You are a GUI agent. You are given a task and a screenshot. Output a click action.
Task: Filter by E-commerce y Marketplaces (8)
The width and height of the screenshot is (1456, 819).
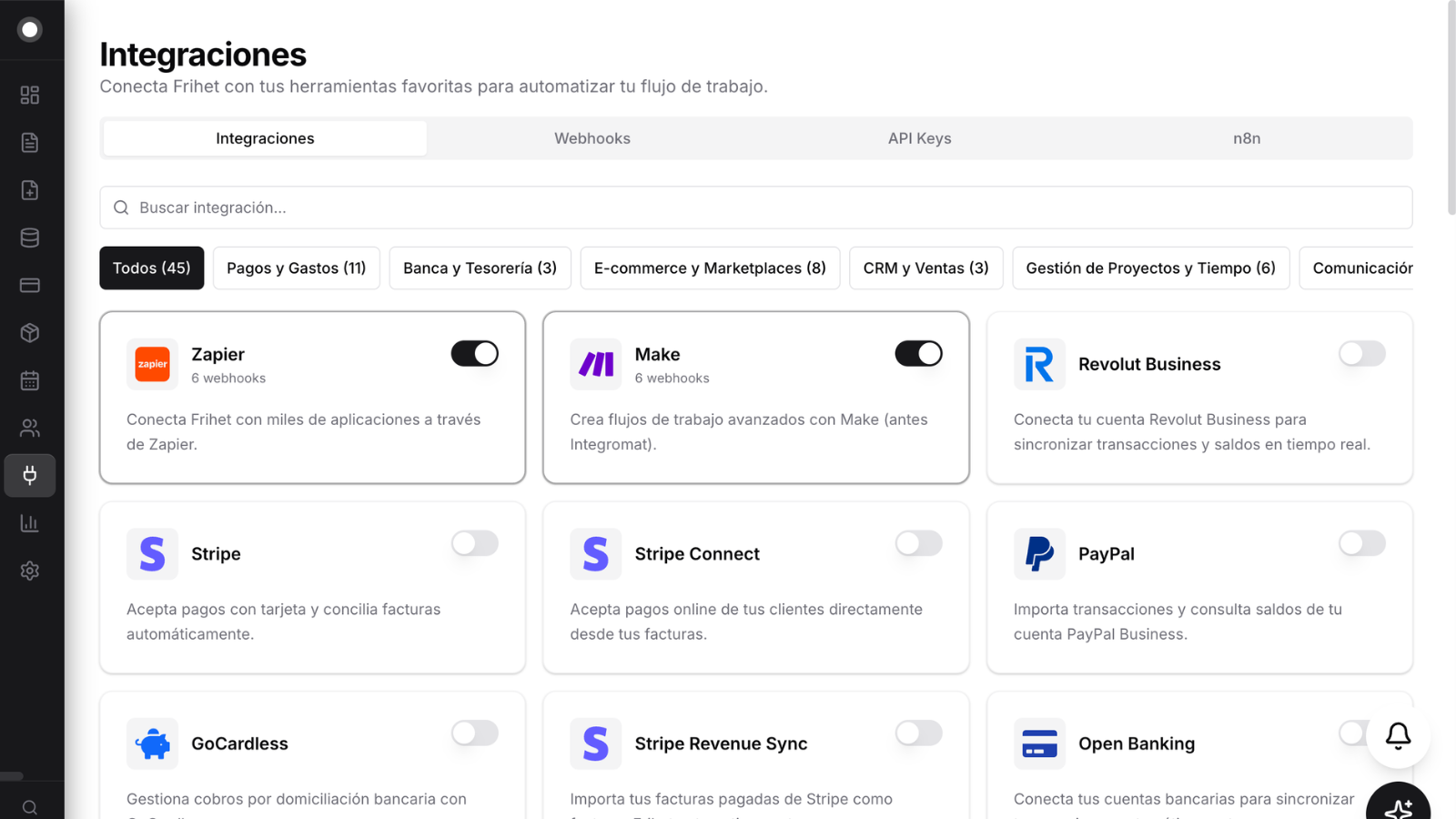pos(710,268)
